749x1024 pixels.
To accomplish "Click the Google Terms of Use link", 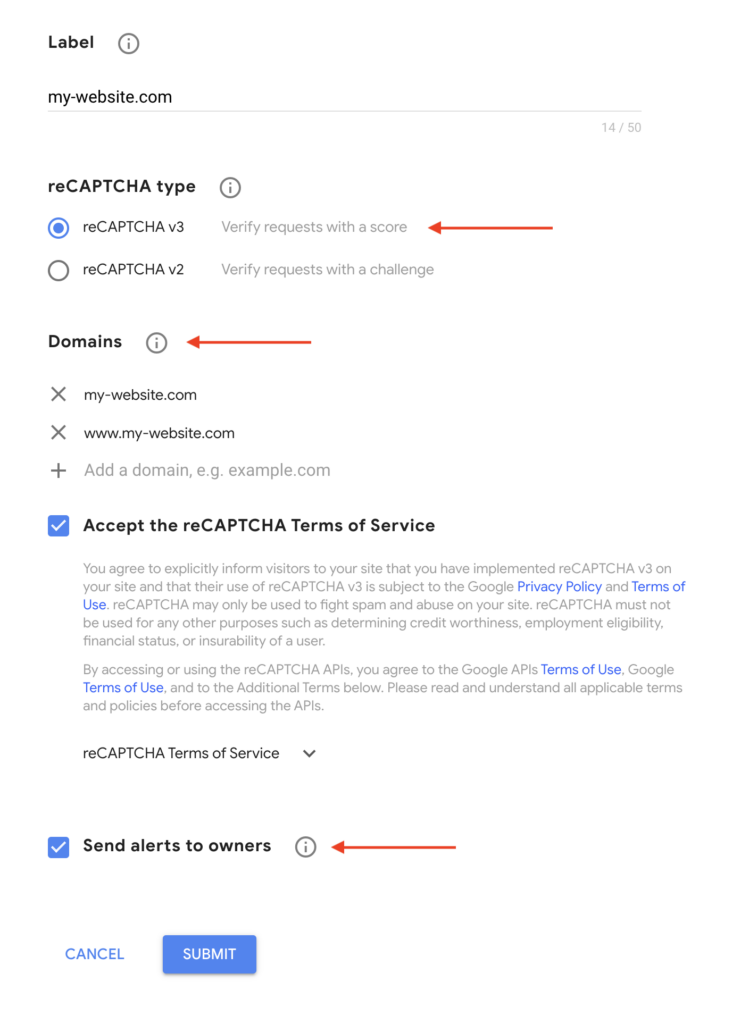I will [122, 687].
